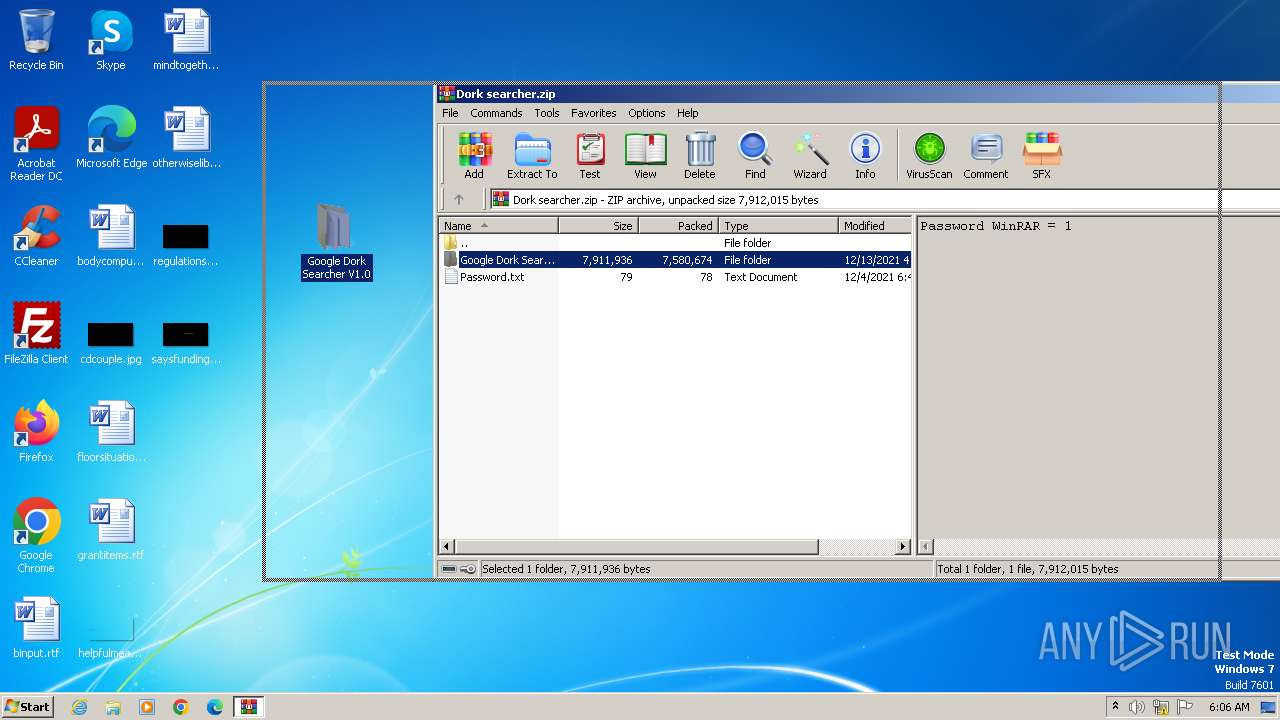Open the File menu
This screenshot has height=720, width=1280.
pos(451,113)
